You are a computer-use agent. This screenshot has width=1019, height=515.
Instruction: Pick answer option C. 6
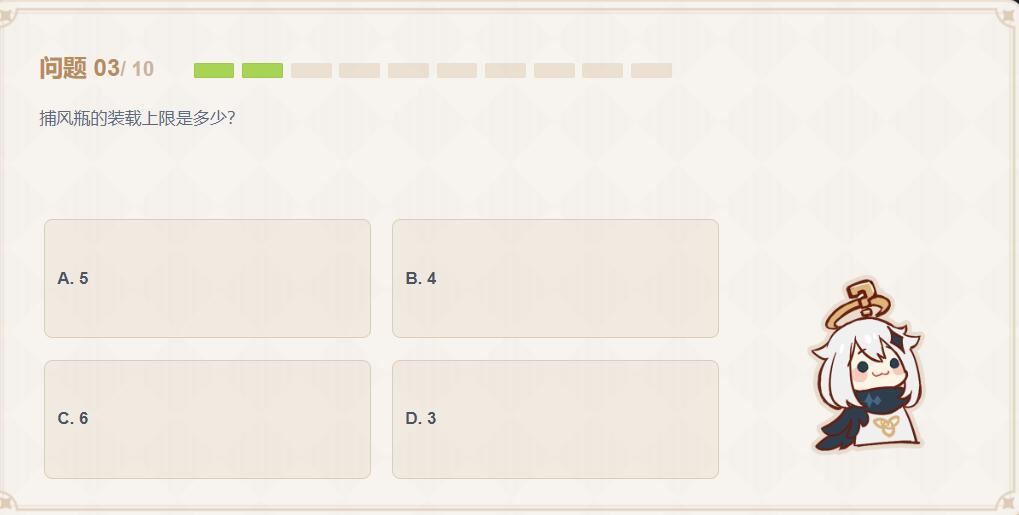tap(207, 419)
